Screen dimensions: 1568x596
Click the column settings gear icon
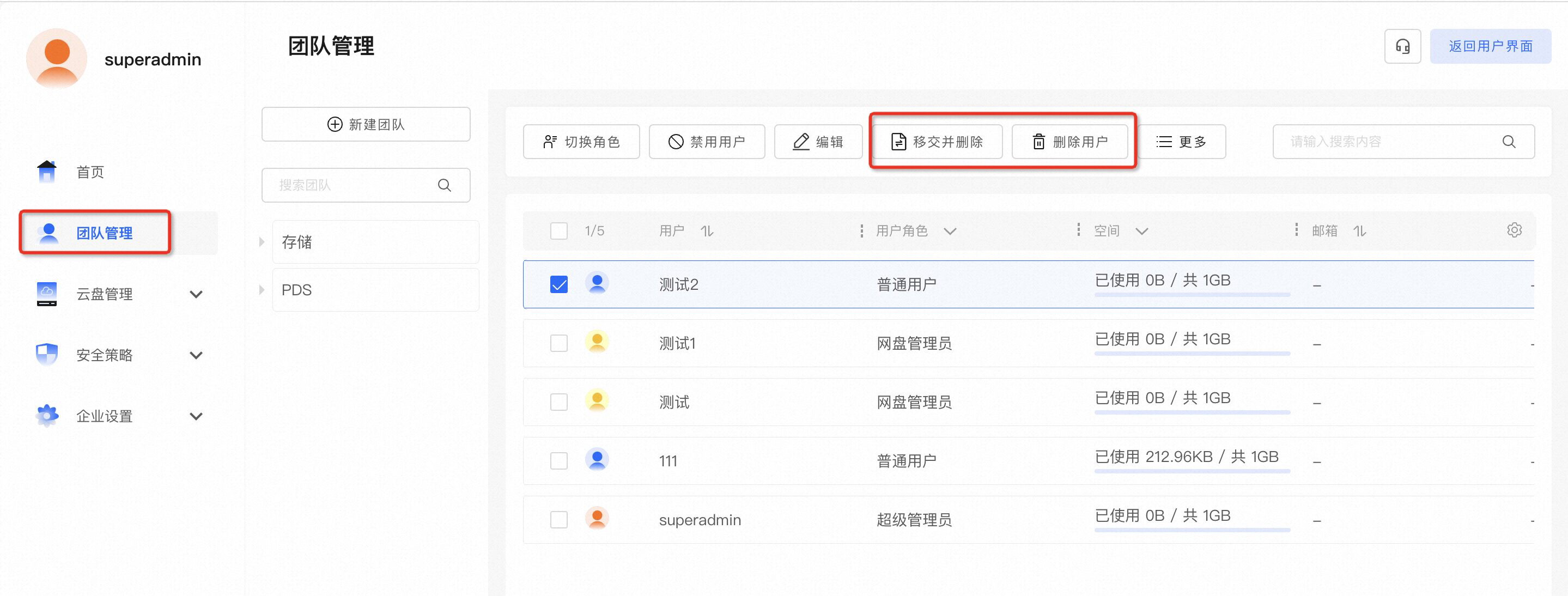(1514, 230)
